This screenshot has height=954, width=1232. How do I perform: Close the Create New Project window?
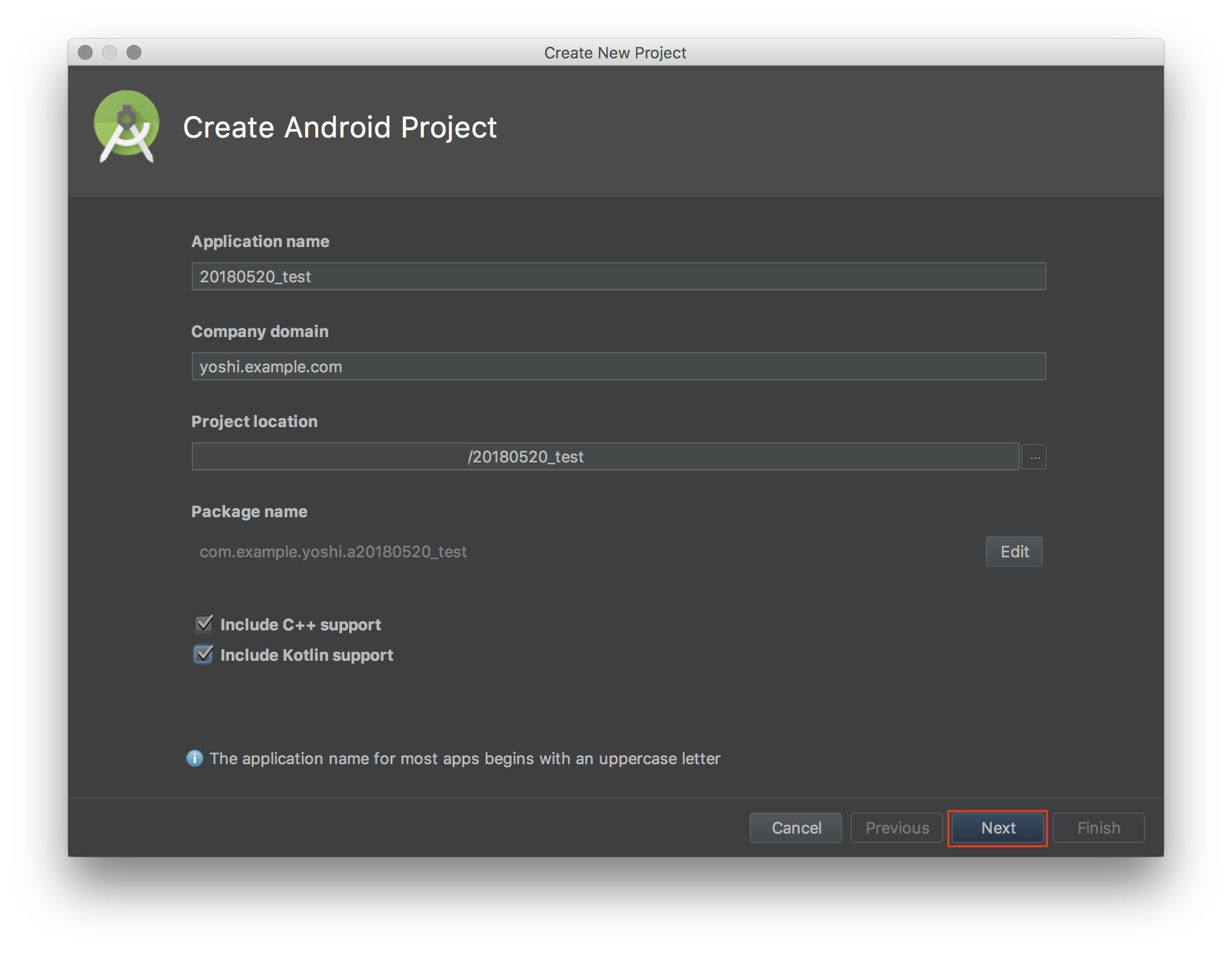click(85, 52)
